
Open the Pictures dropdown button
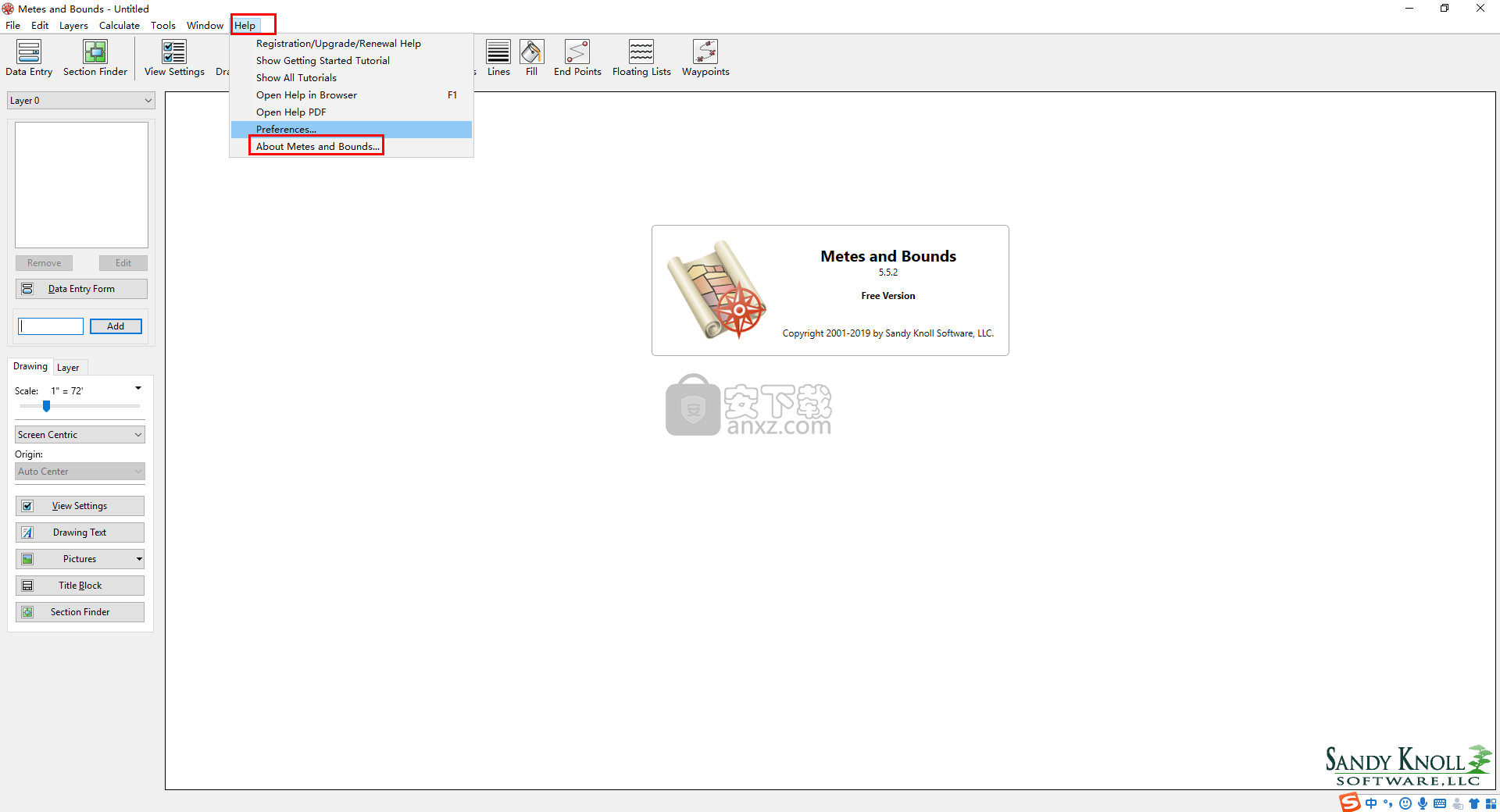[x=80, y=559]
